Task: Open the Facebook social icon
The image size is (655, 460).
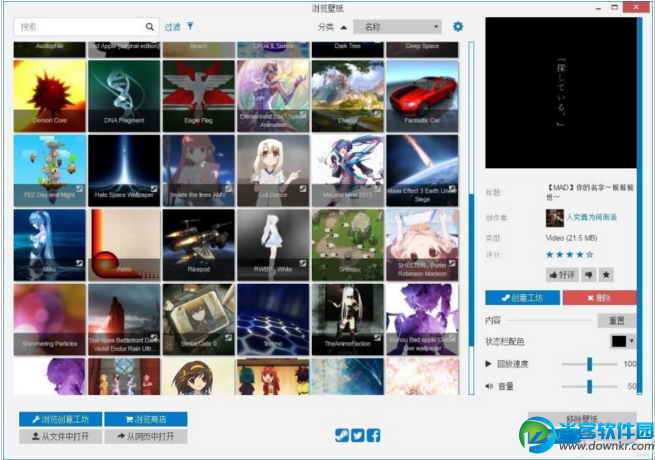Action: tap(373, 435)
